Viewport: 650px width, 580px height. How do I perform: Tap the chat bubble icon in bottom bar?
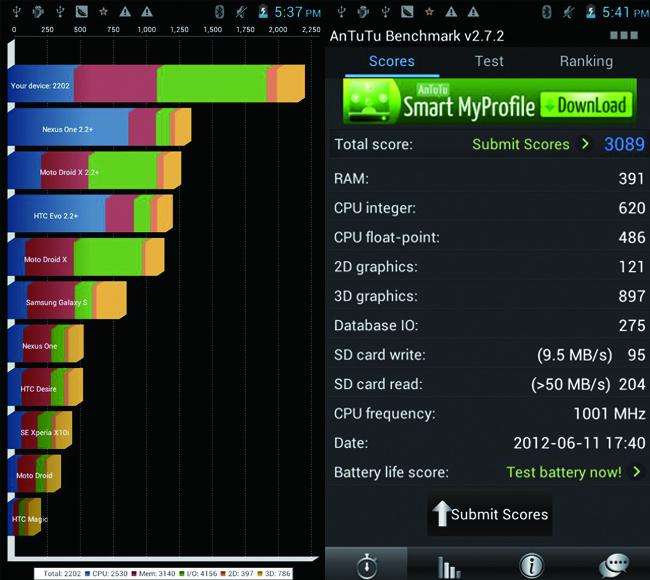tap(614, 565)
